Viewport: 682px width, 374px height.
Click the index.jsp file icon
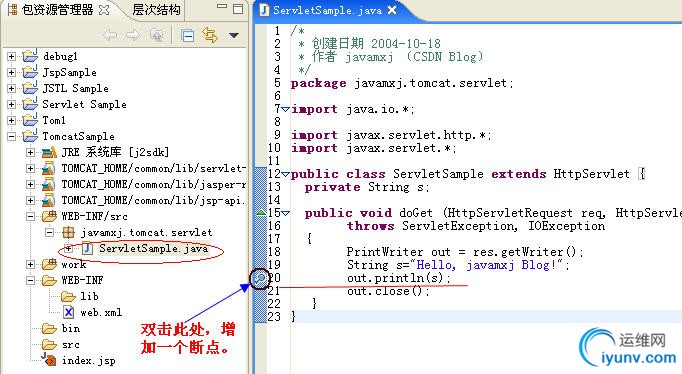point(49,359)
